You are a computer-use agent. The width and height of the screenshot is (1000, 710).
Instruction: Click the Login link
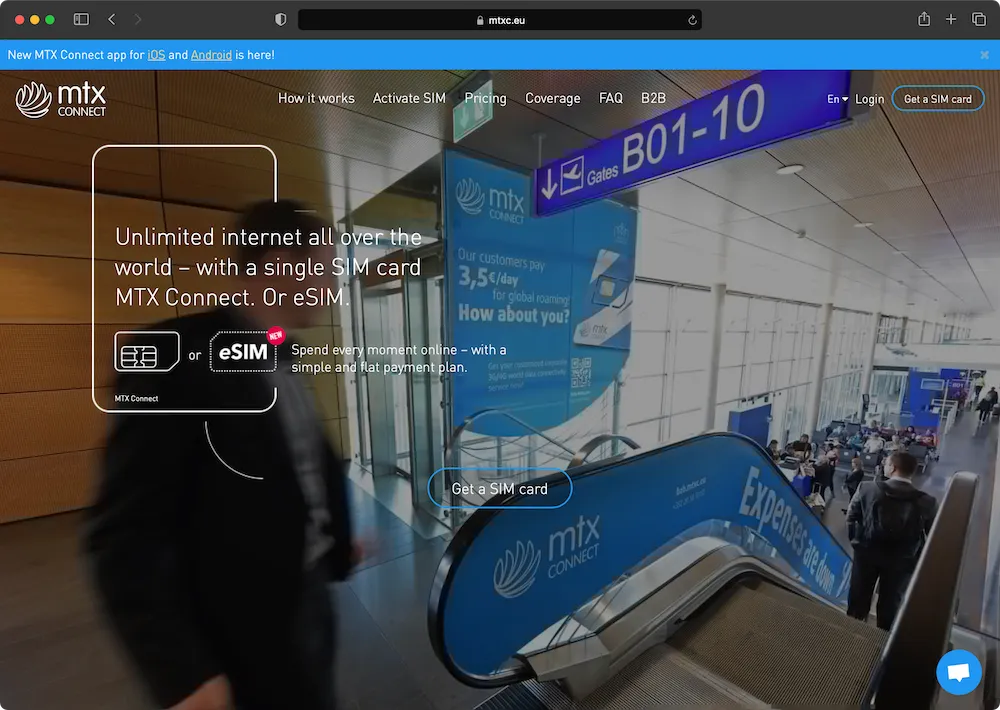869,99
